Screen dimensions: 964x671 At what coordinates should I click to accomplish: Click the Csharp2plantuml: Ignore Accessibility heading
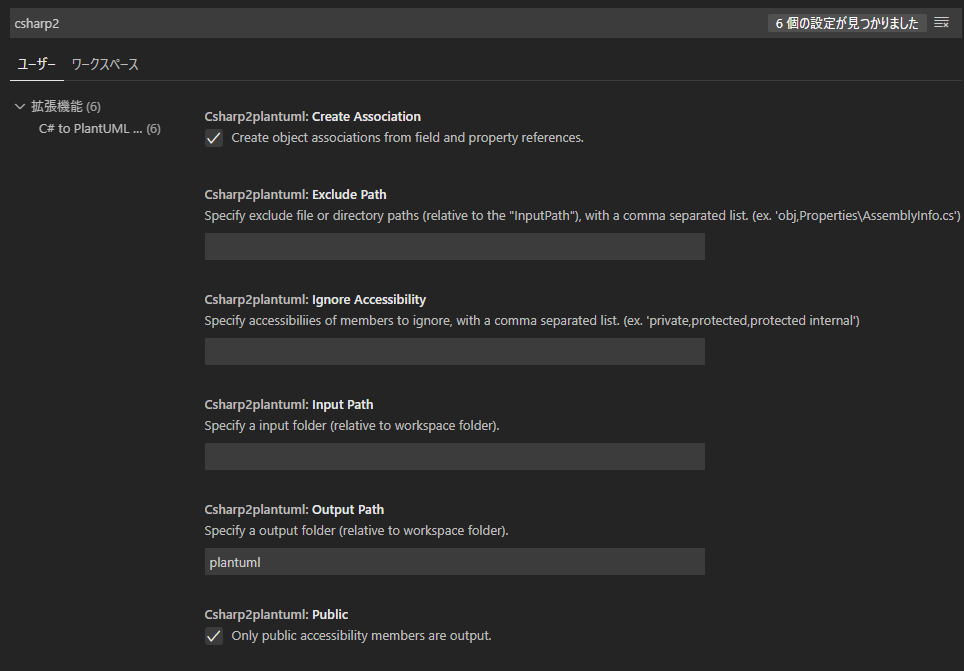point(315,300)
